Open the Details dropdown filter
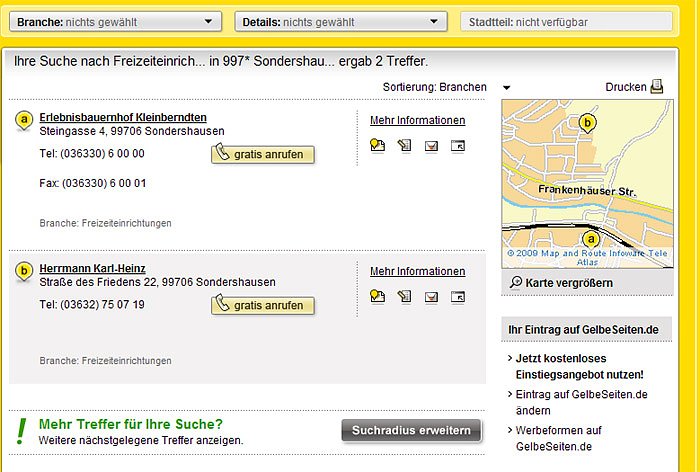Image resolution: width=700 pixels, height=472 pixels. tap(340, 21)
